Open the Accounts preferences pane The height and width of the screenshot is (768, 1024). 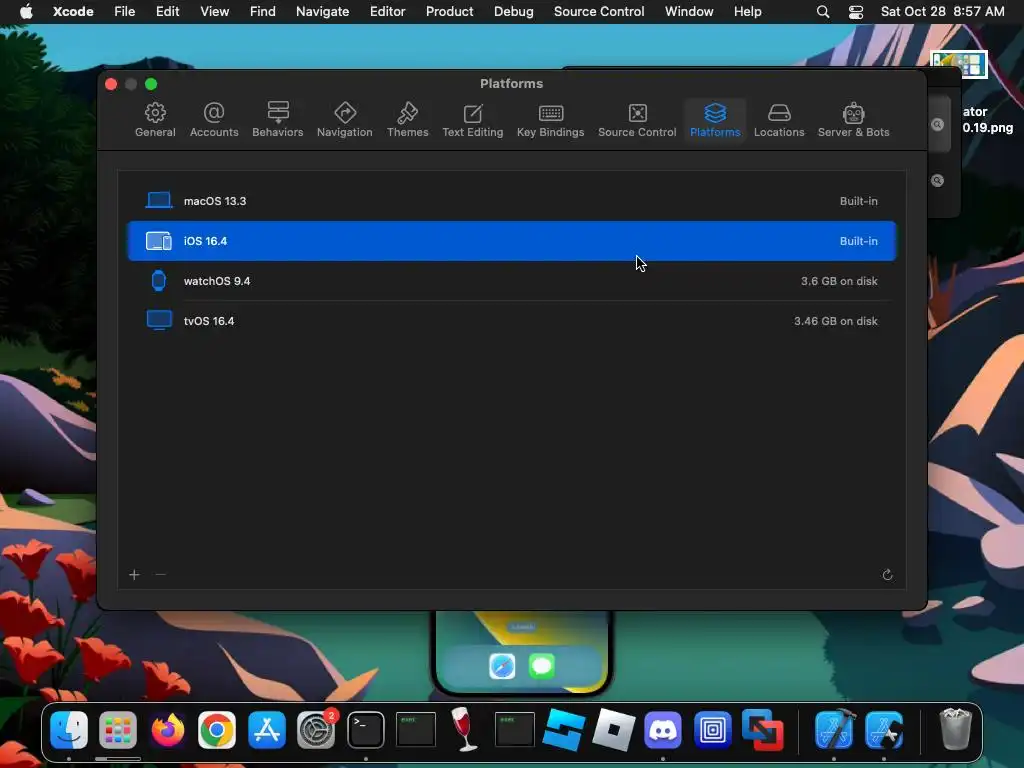(x=214, y=120)
